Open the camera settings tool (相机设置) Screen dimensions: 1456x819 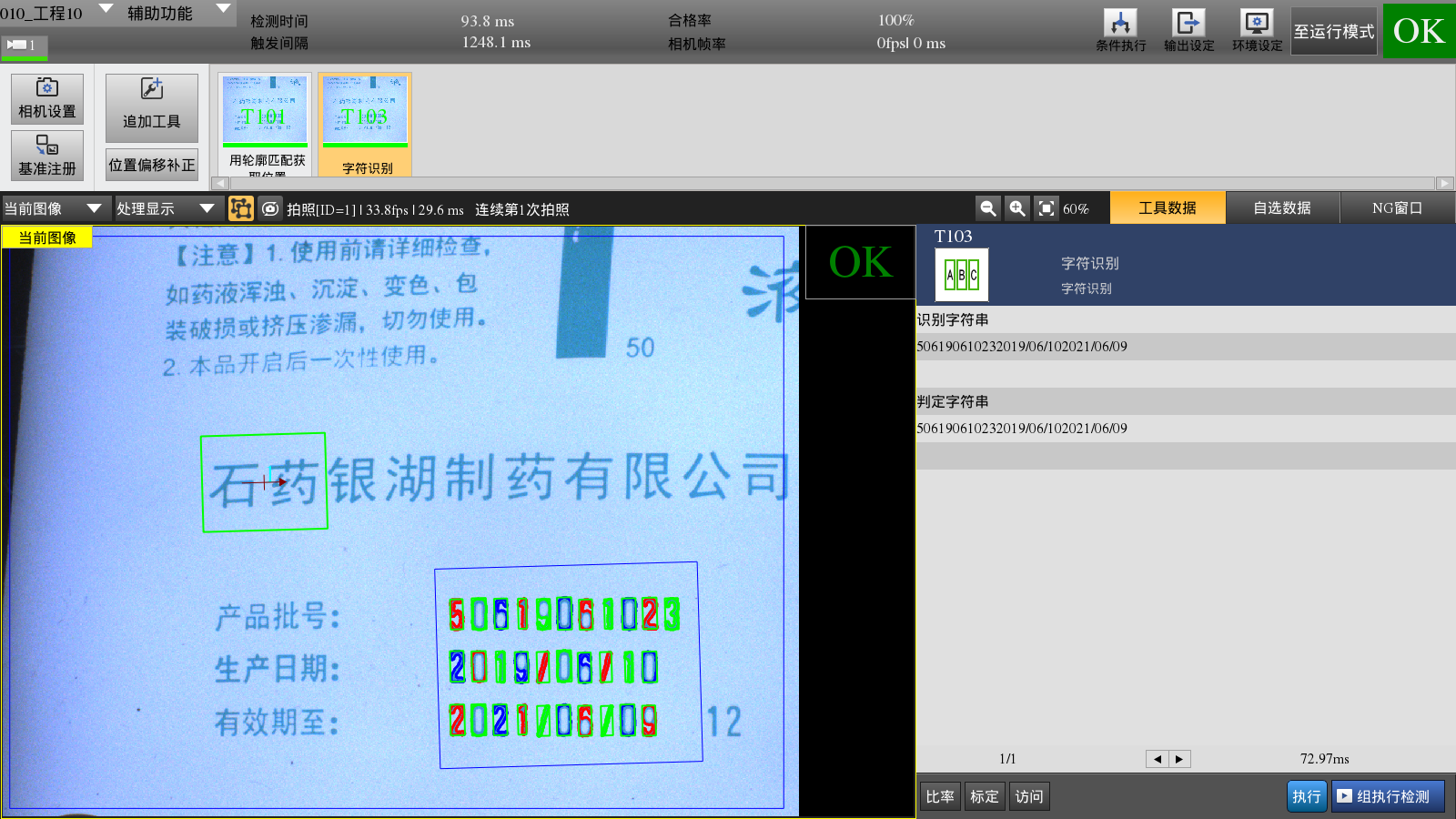[x=46, y=98]
